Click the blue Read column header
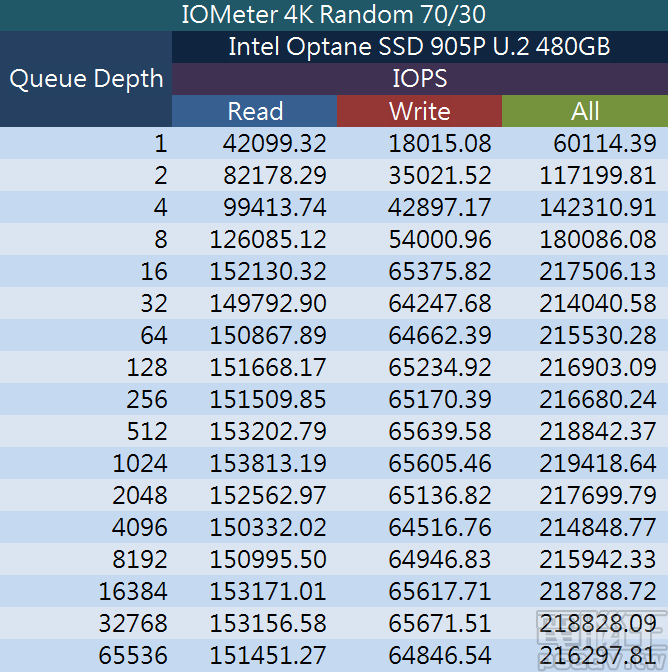The width and height of the screenshot is (668, 672). point(255,111)
